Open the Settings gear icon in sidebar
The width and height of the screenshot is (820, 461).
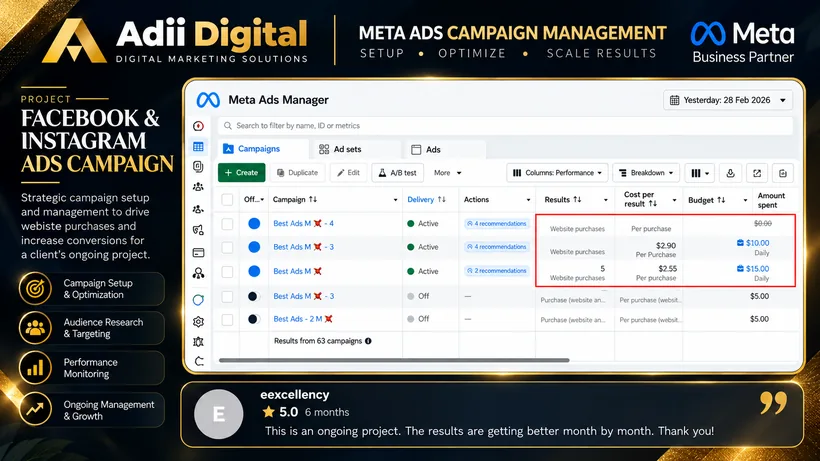click(x=198, y=322)
